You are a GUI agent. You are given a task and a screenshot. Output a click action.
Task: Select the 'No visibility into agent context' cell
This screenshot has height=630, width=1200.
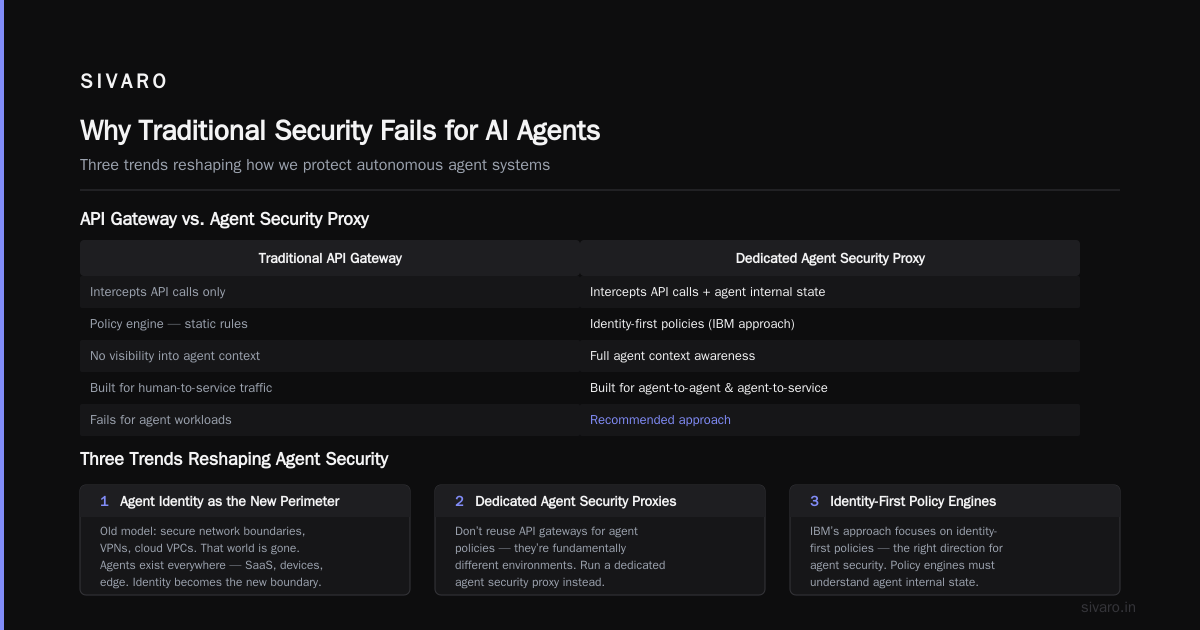pos(330,356)
